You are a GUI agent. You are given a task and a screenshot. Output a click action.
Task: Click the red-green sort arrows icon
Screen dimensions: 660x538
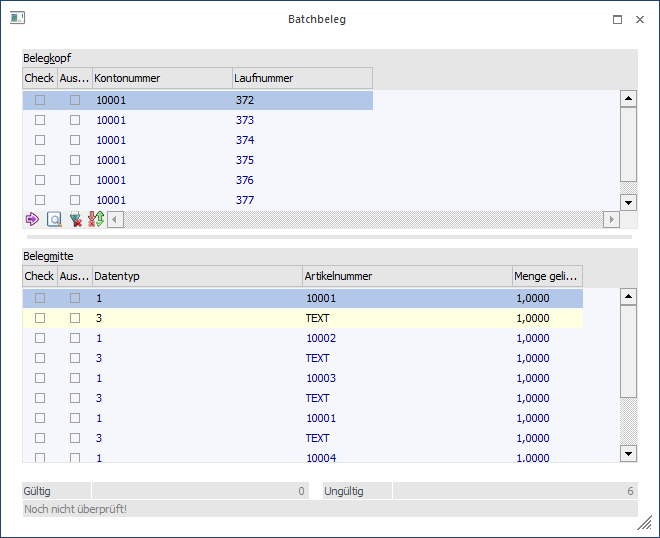[x=96, y=219]
